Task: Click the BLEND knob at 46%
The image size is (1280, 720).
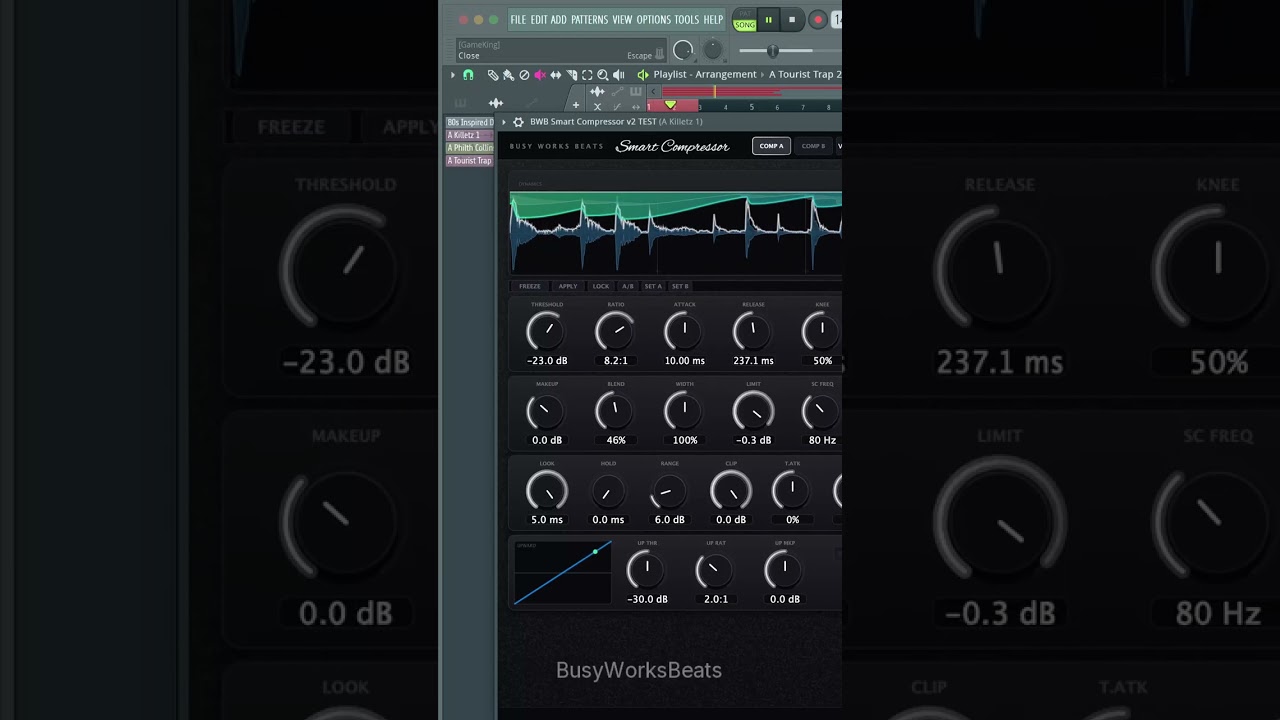Action: tap(615, 410)
